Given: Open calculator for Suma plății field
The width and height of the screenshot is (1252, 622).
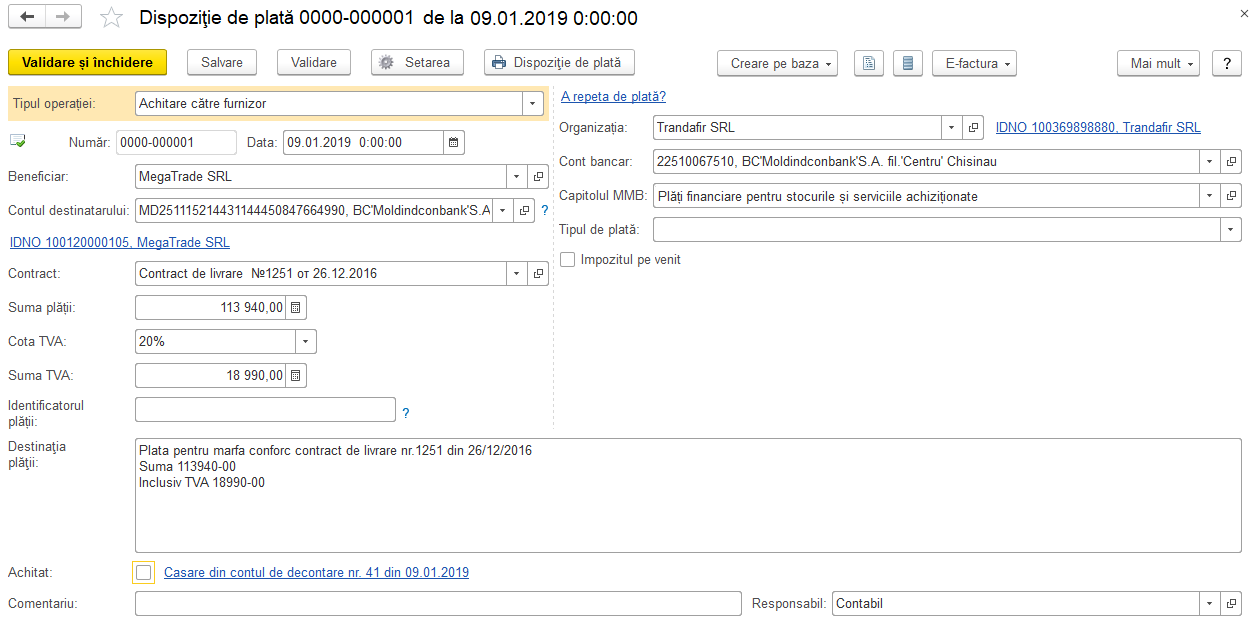Looking at the screenshot, I should pyautogui.click(x=296, y=308).
